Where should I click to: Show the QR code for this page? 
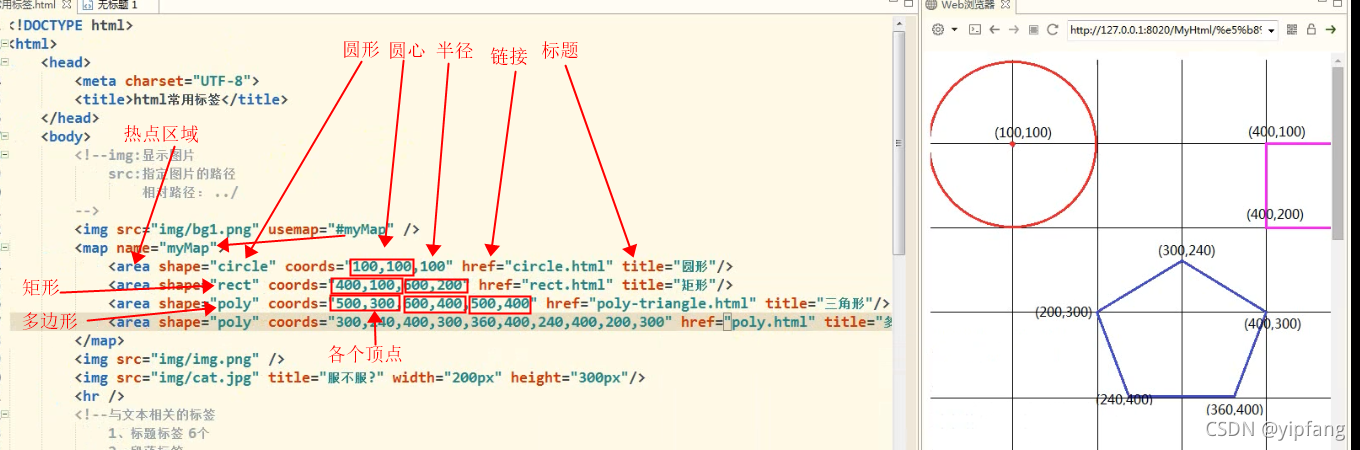coord(1292,30)
